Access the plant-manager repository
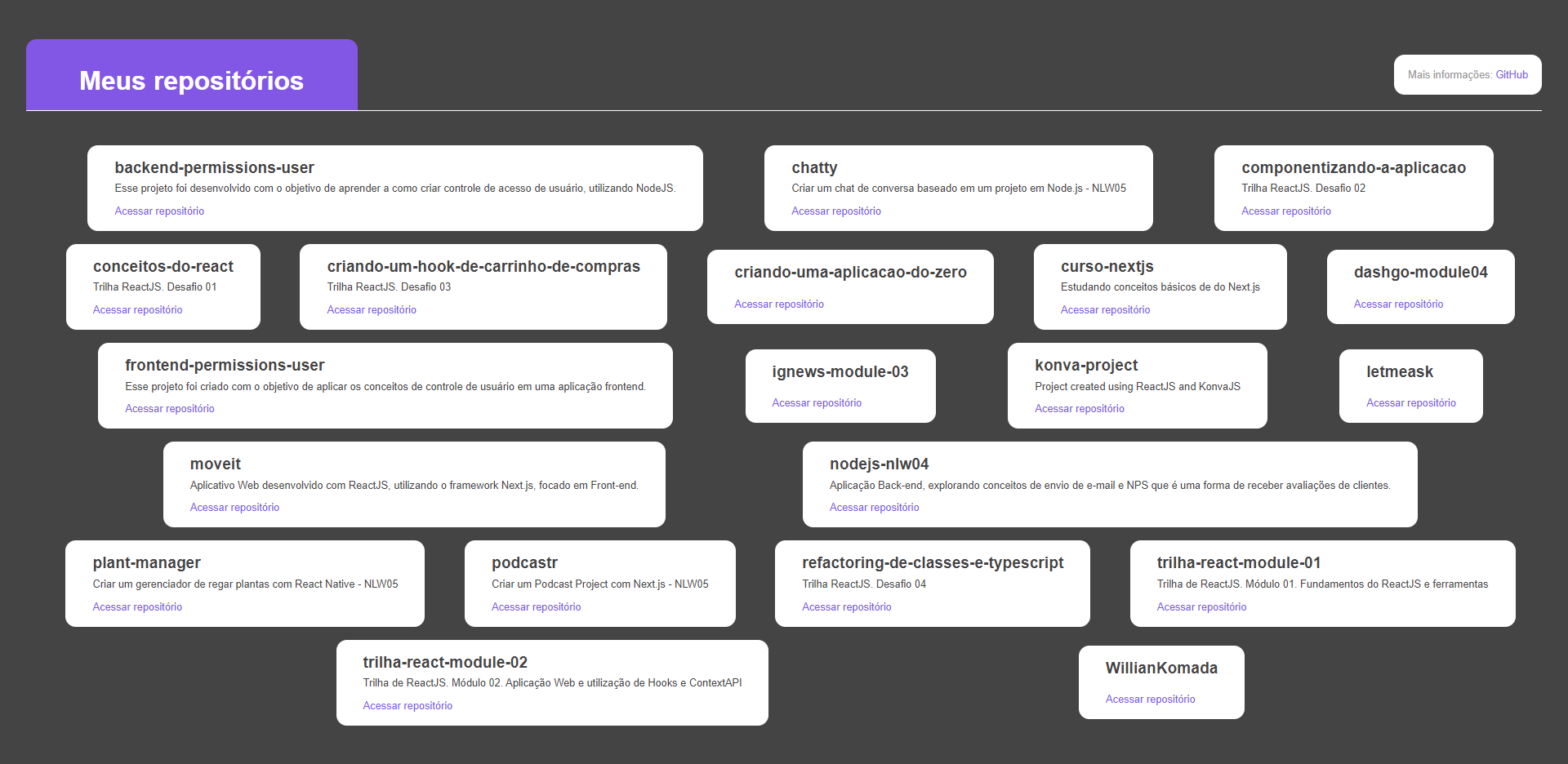Screen dimensions: 1568x764 [137, 606]
